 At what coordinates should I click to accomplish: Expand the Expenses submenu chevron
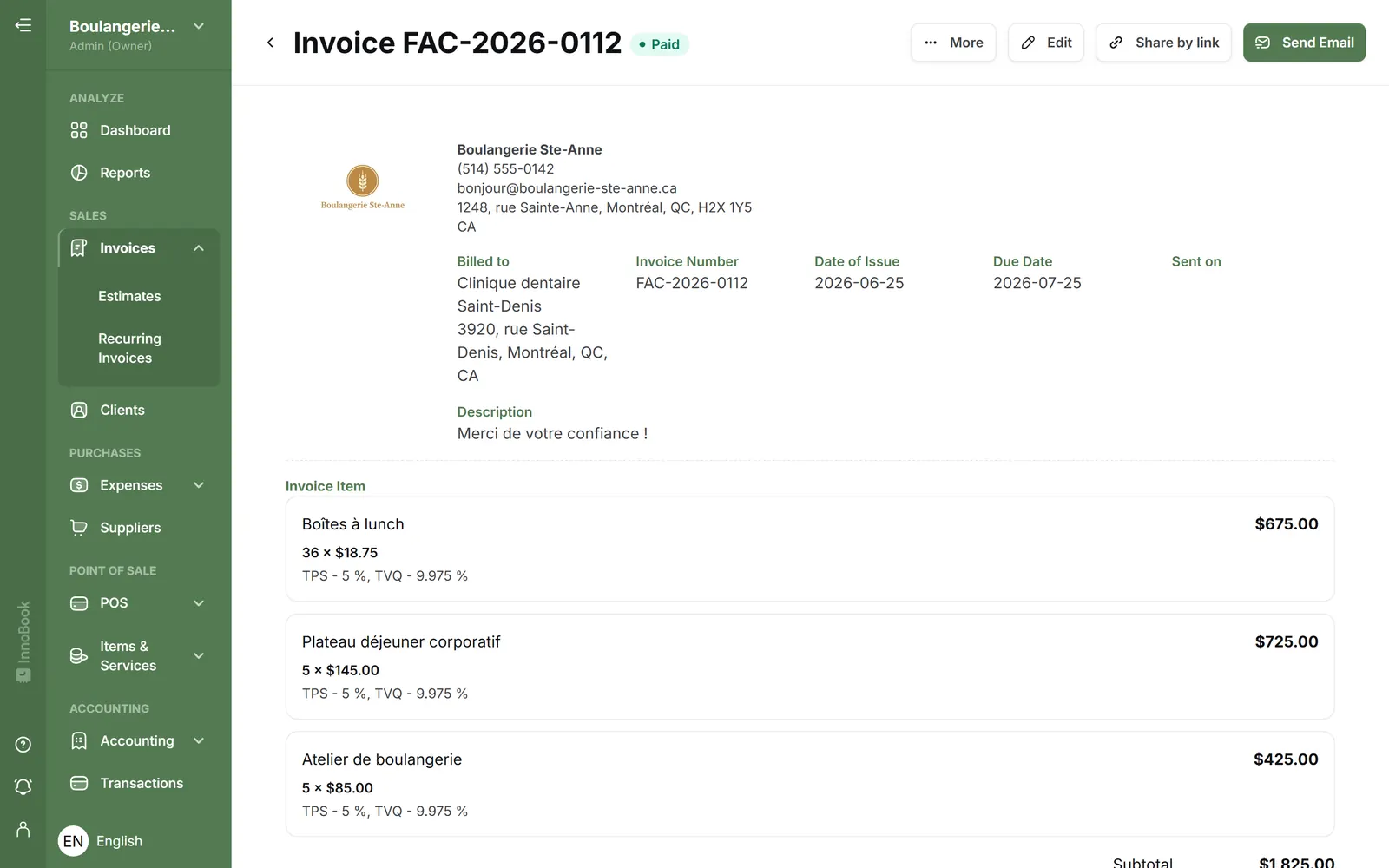point(199,485)
